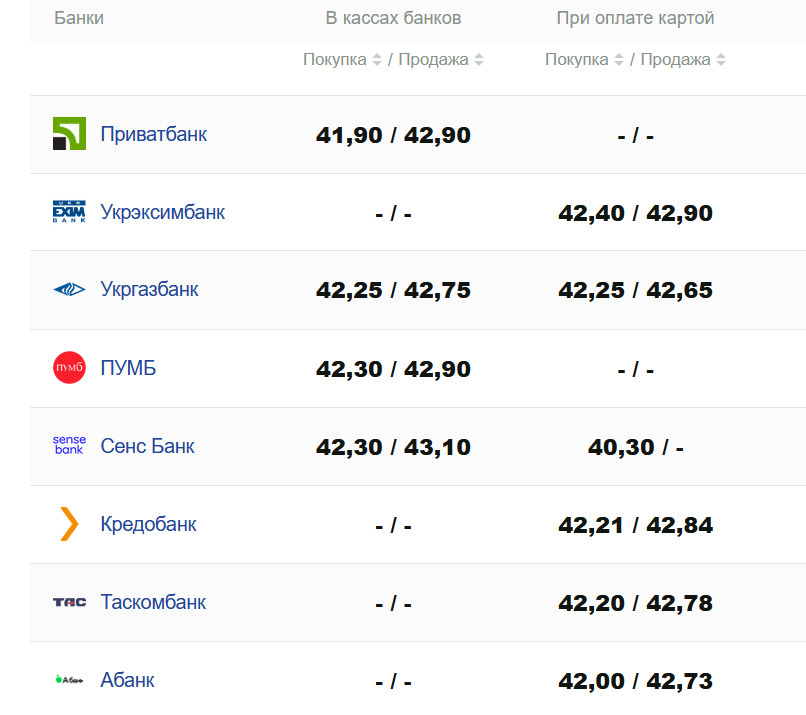
Task: Open the Абанк bank link
Action: [x=127, y=680]
